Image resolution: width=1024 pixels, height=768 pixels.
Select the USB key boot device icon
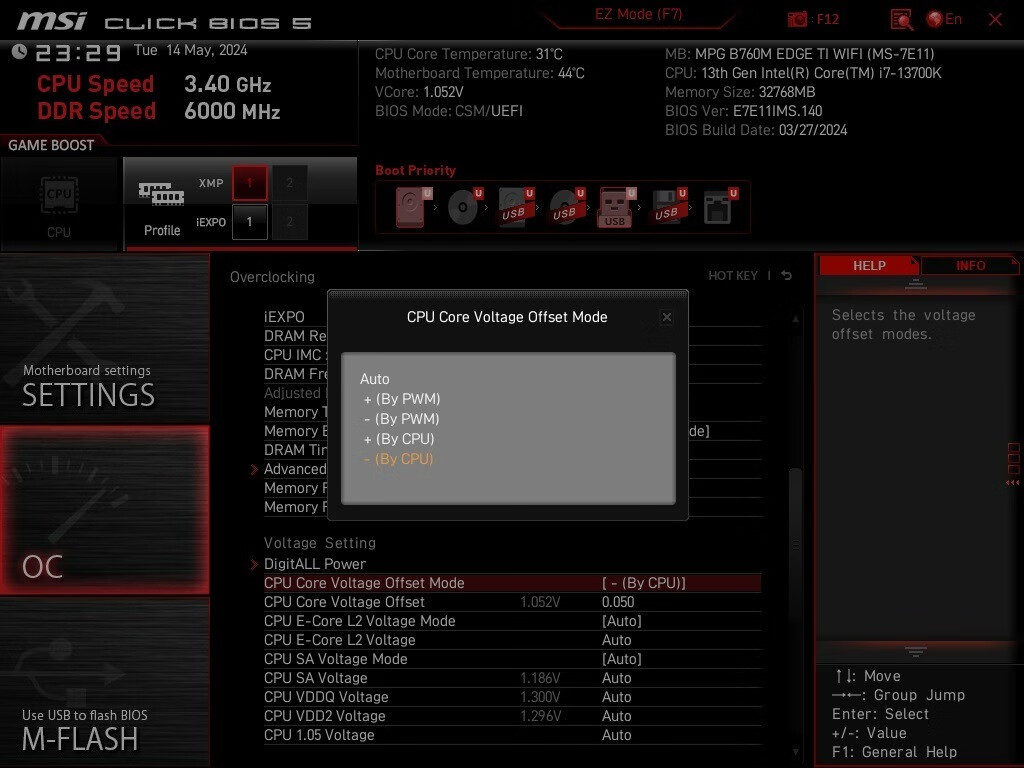point(614,207)
